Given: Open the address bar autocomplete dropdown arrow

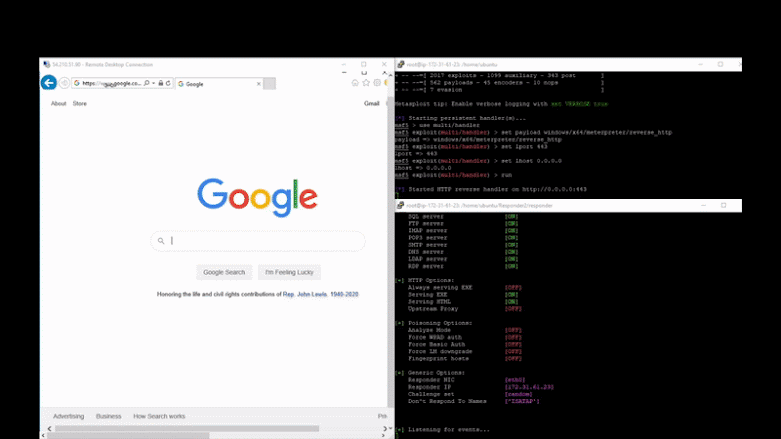Looking at the screenshot, I should tap(153, 83).
